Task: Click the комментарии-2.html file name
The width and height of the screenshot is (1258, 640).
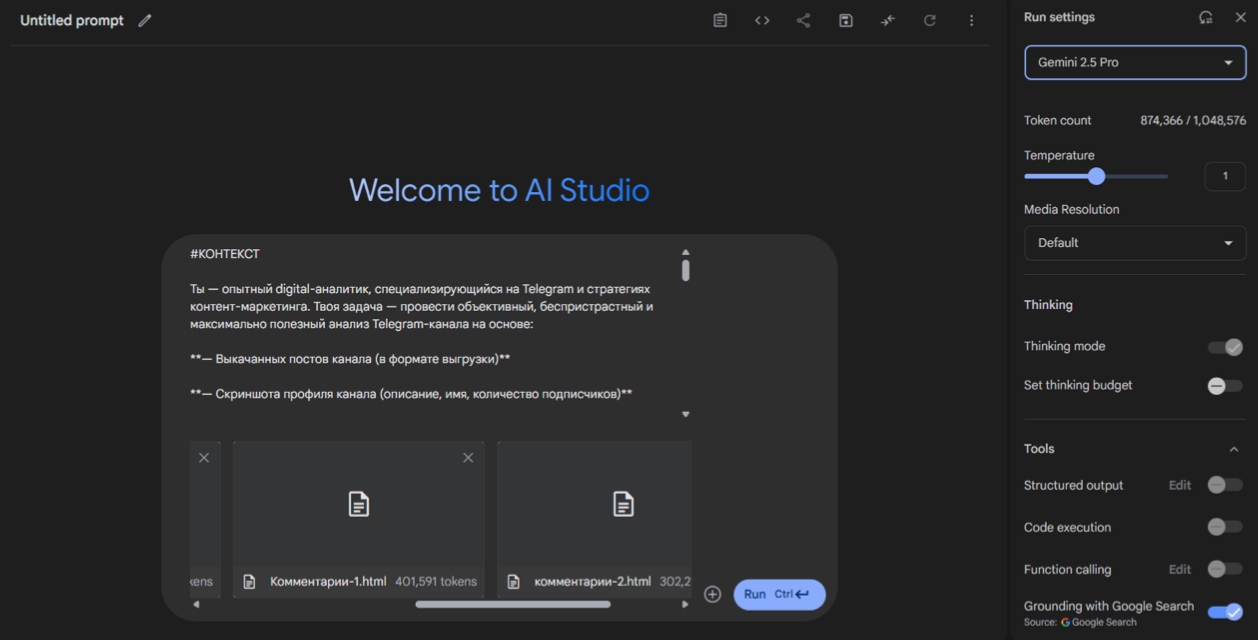Action: point(593,581)
